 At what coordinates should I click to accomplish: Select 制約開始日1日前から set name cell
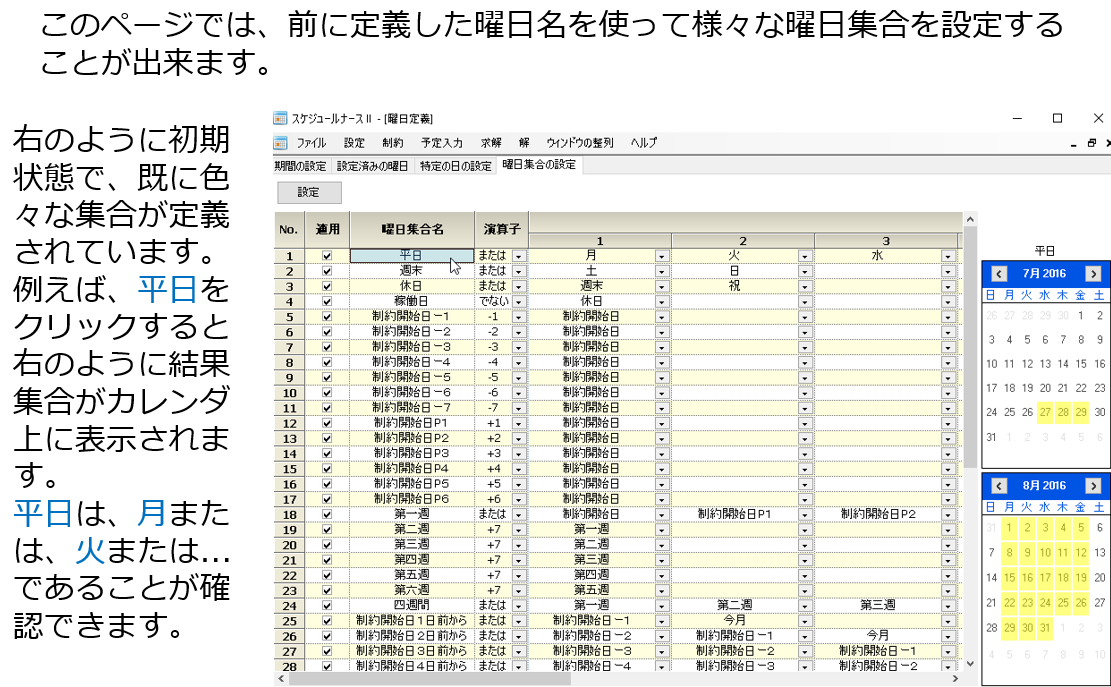[412, 620]
